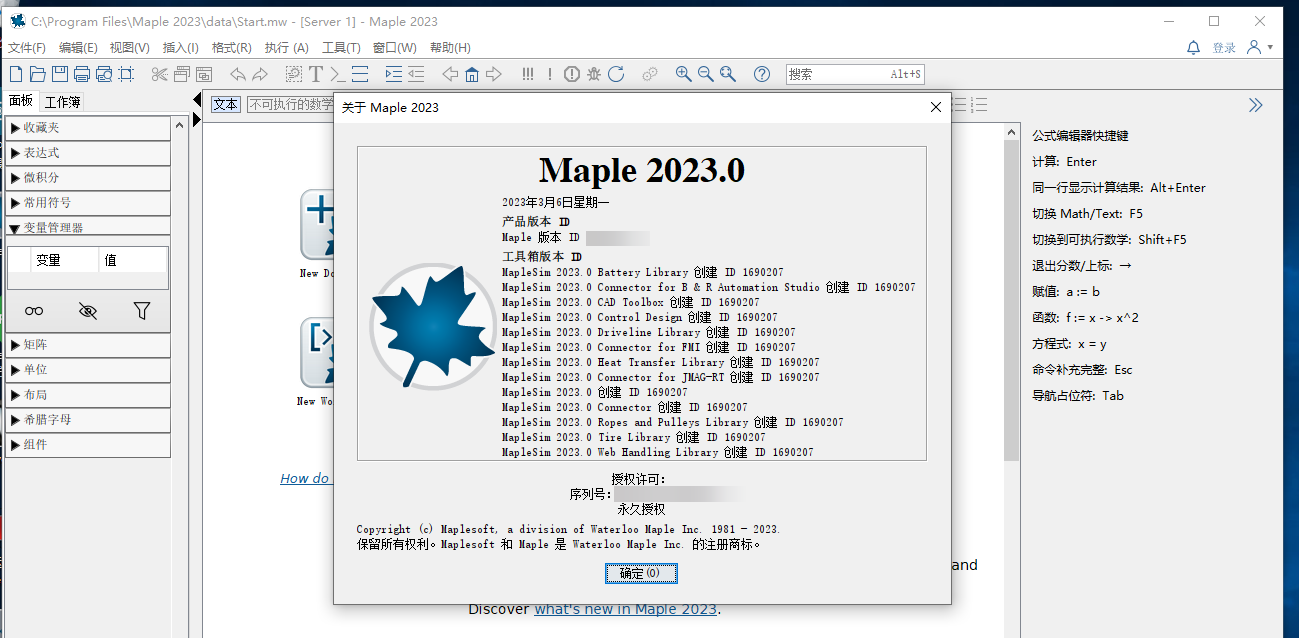Expand the 单位 palette
Image resolution: width=1299 pixels, height=638 pixels.
(88, 370)
